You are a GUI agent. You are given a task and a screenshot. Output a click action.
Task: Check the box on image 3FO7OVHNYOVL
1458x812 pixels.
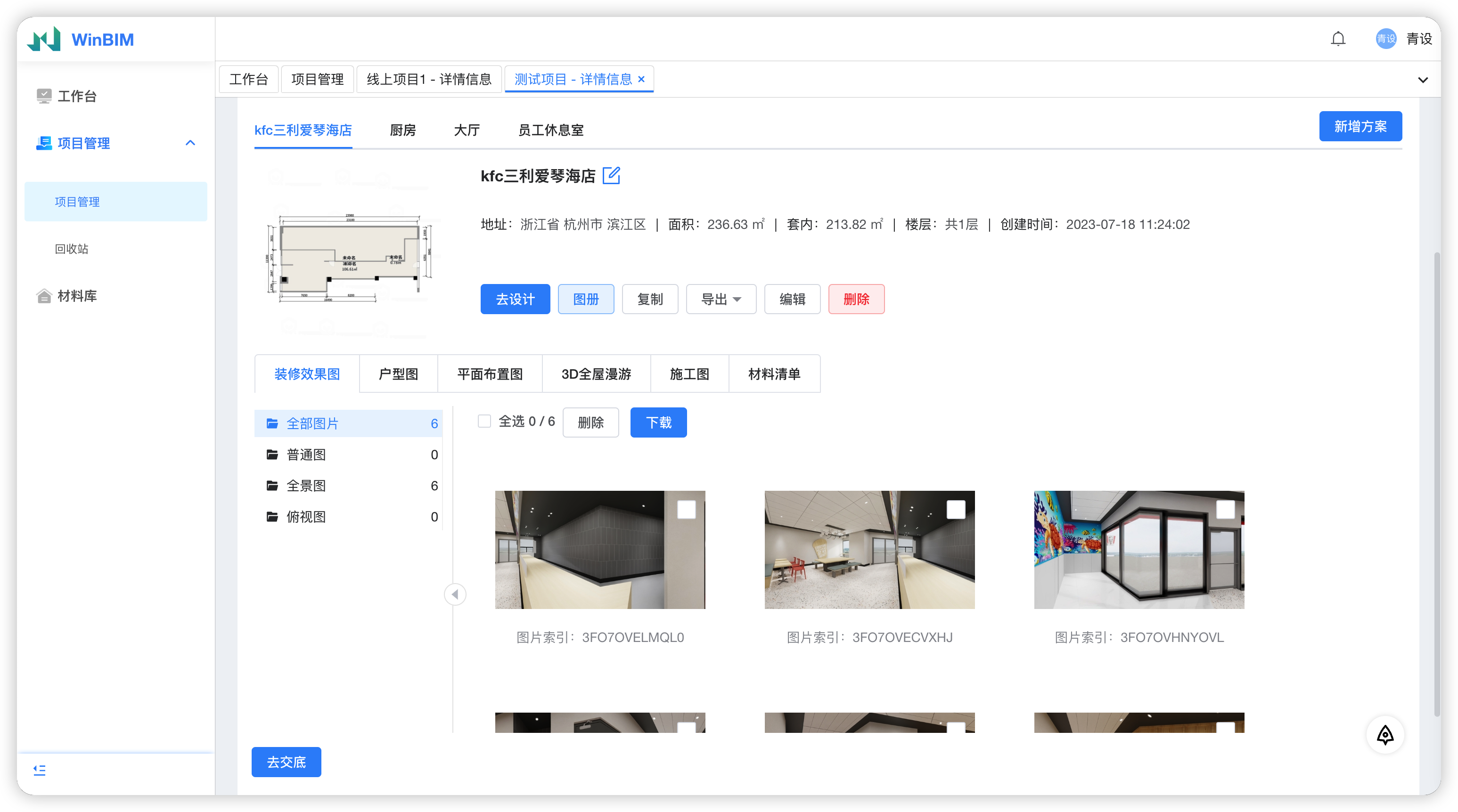point(1225,509)
